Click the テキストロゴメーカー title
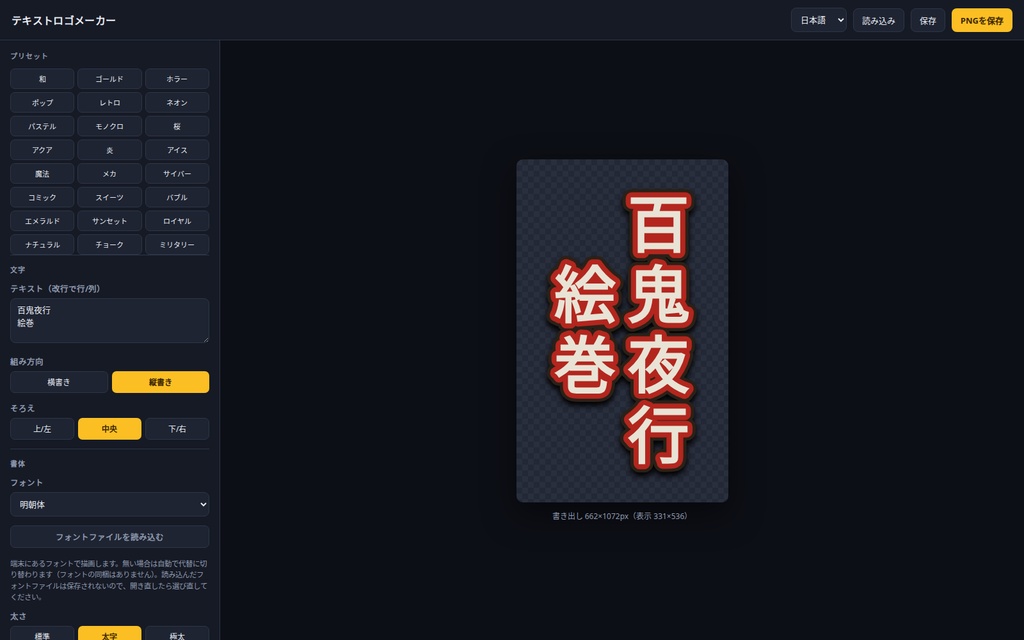This screenshot has height=640, width=1024. pyautogui.click(x=63, y=20)
